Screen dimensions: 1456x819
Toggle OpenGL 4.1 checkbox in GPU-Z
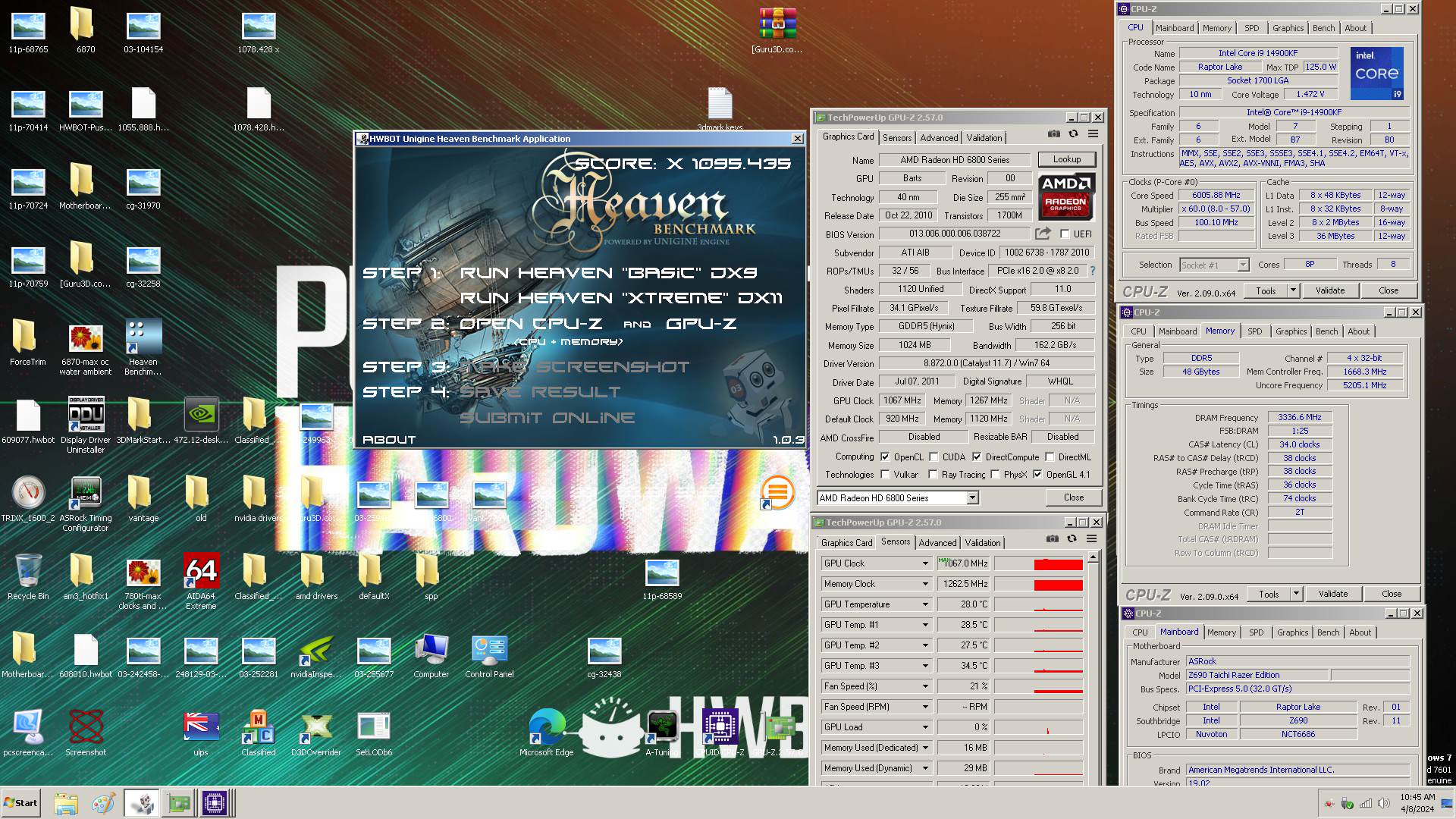(x=1037, y=475)
